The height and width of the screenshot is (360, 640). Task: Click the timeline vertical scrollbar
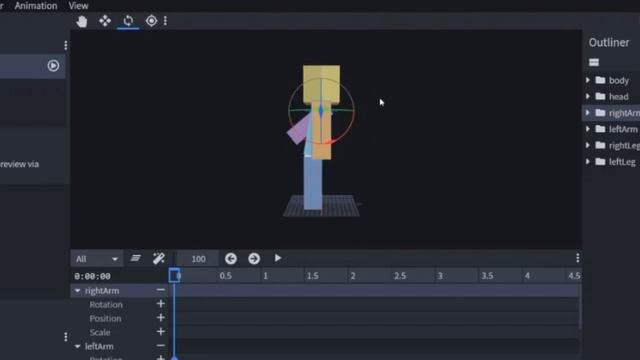tap(580, 307)
